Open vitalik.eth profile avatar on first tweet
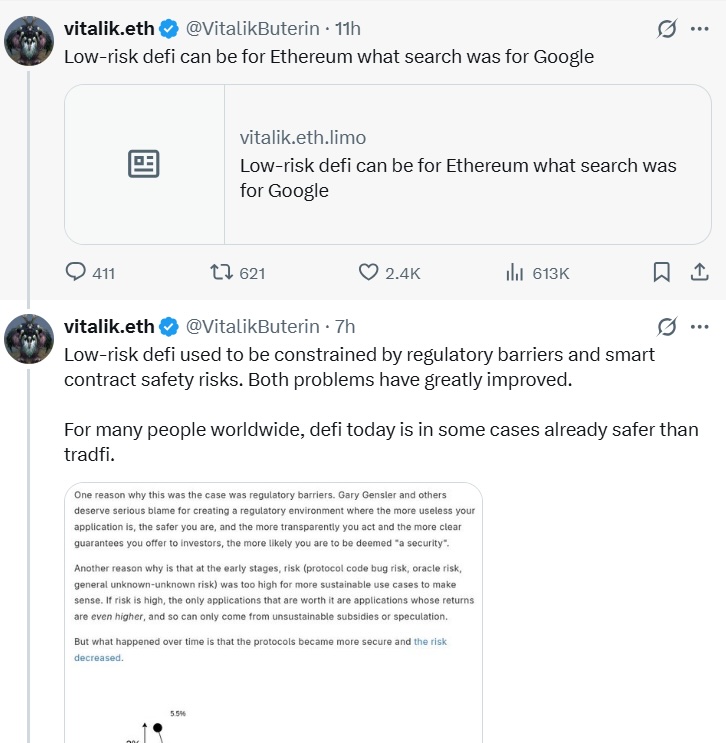This screenshot has width=726, height=743. (x=29, y=41)
